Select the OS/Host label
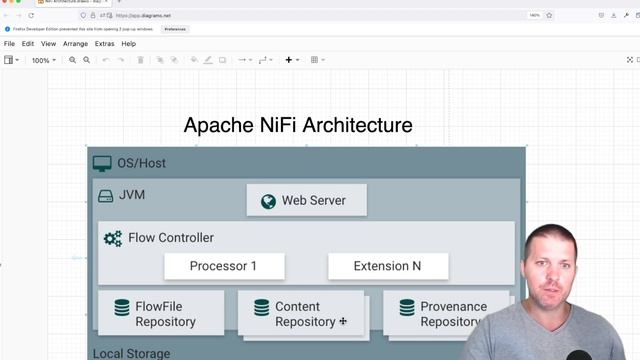Viewport: 640px width, 360px height. [x=142, y=163]
